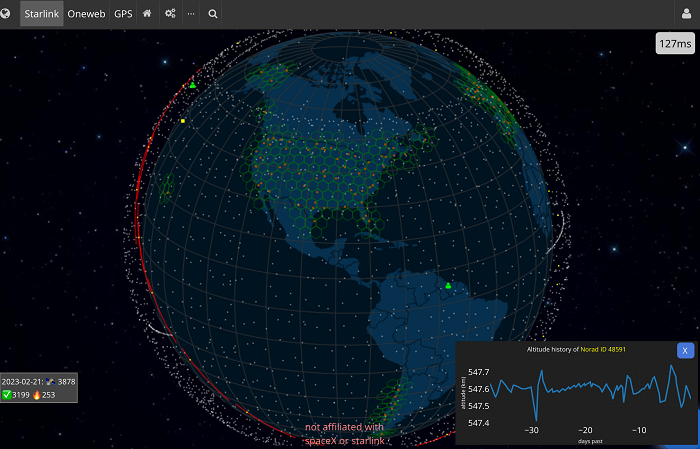
Task: Switch to the Starlink constellation tab
Action: (x=41, y=14)
